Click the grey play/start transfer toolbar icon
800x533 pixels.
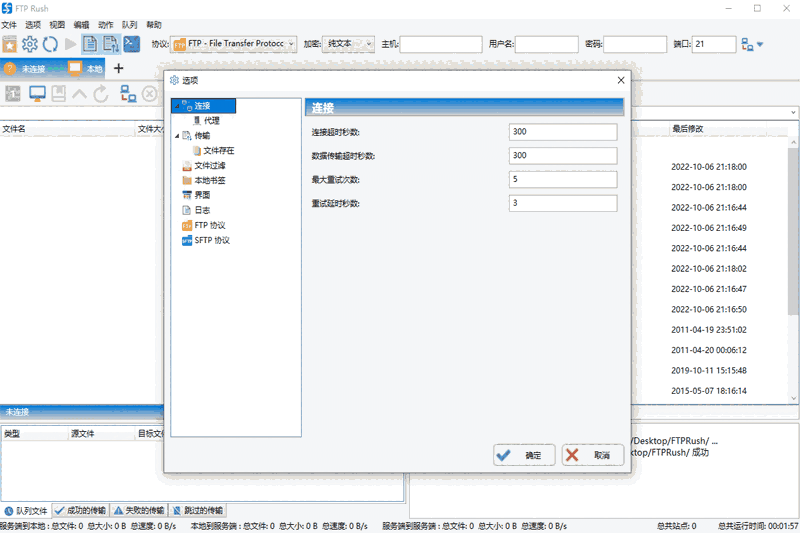click(x=70, y=44)
